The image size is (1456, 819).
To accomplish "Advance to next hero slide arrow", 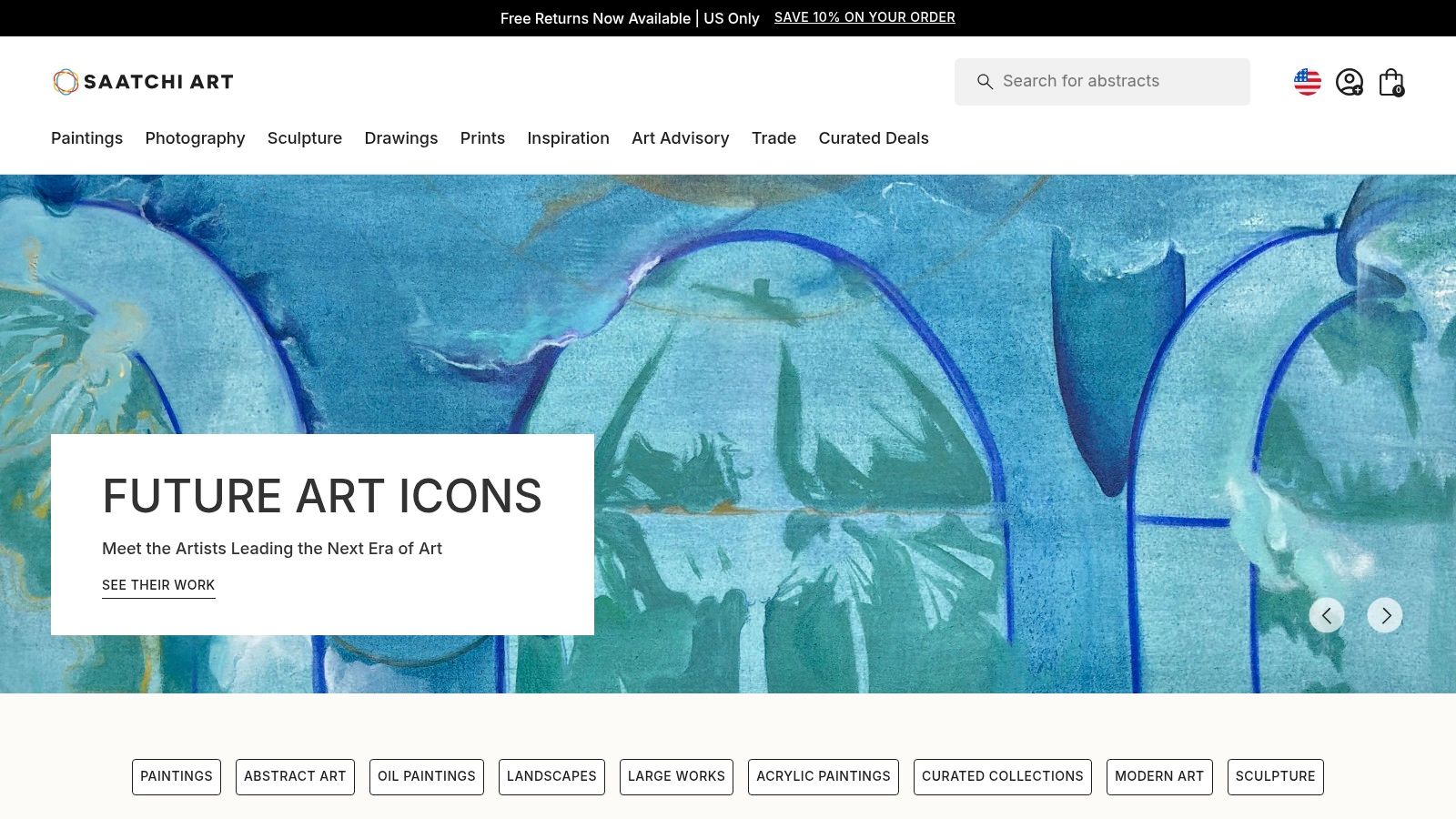I will pyautogui.click(x=1385, y=616).
